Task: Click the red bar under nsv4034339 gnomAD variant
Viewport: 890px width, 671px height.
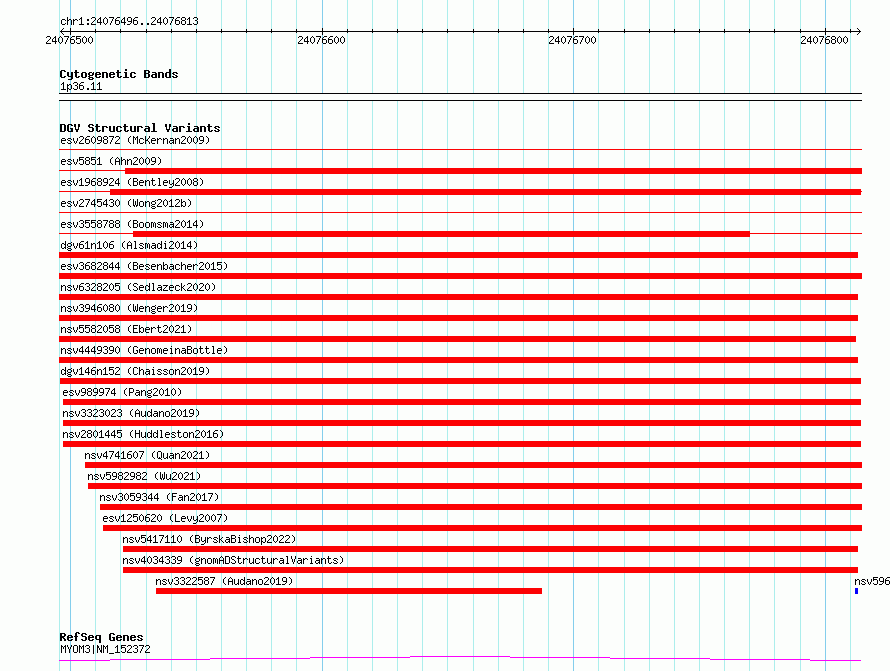Action: tap(490, 570)
